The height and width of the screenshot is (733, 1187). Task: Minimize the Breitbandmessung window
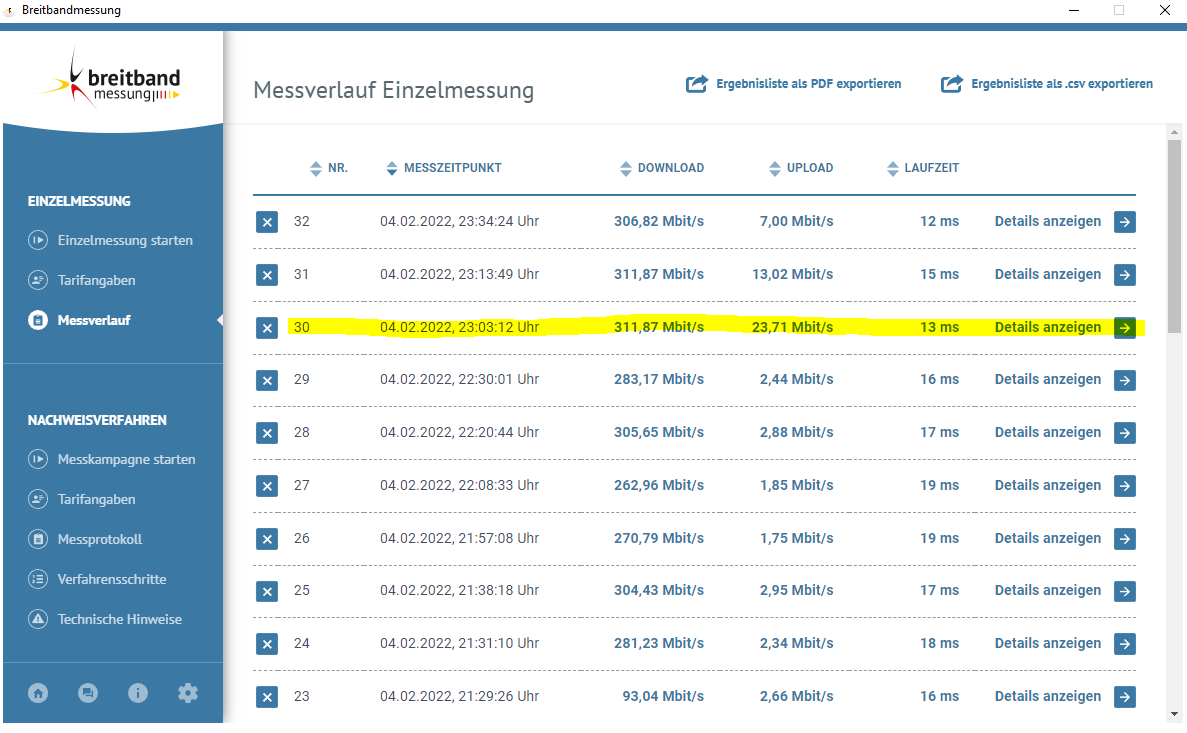pos(1073,10)
